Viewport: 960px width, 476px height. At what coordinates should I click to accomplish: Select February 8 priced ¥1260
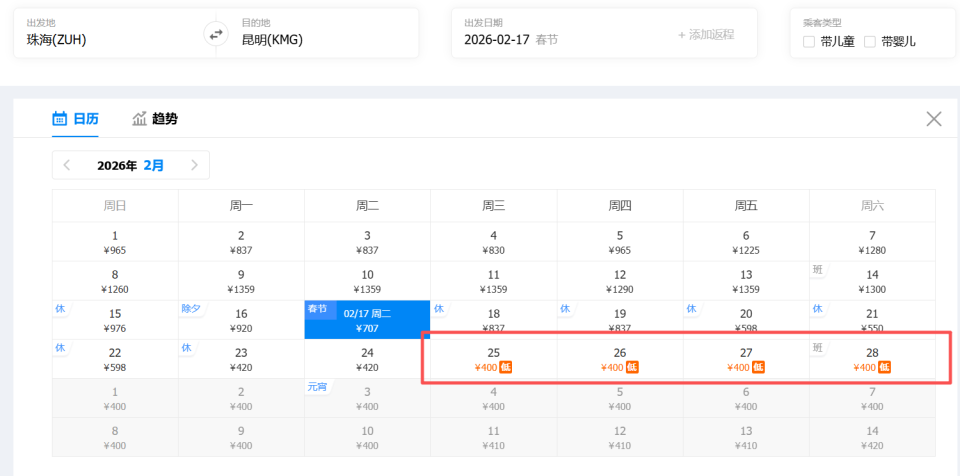(x=115, y=281)
